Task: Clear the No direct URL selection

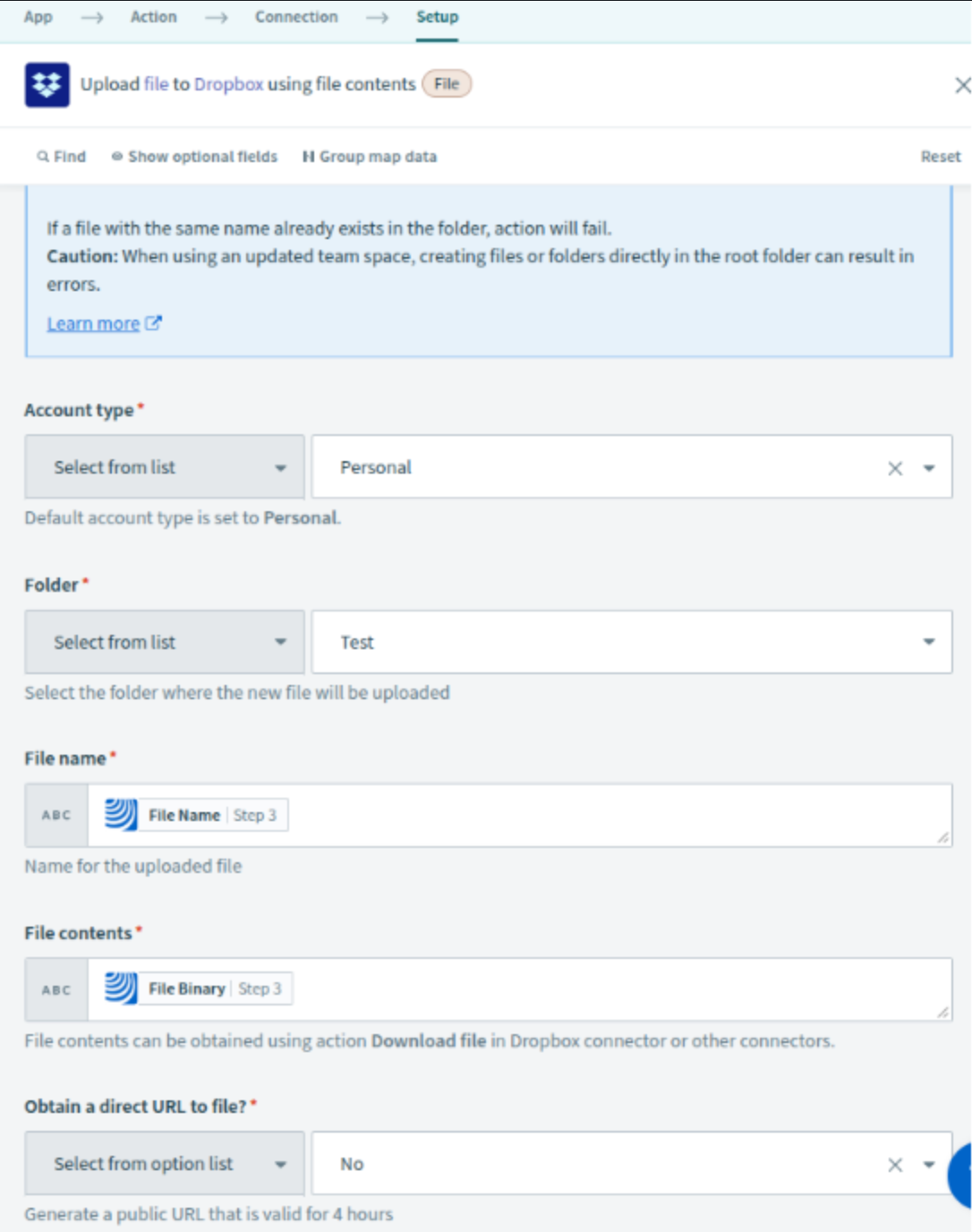Action: (x=894, y=1165)
